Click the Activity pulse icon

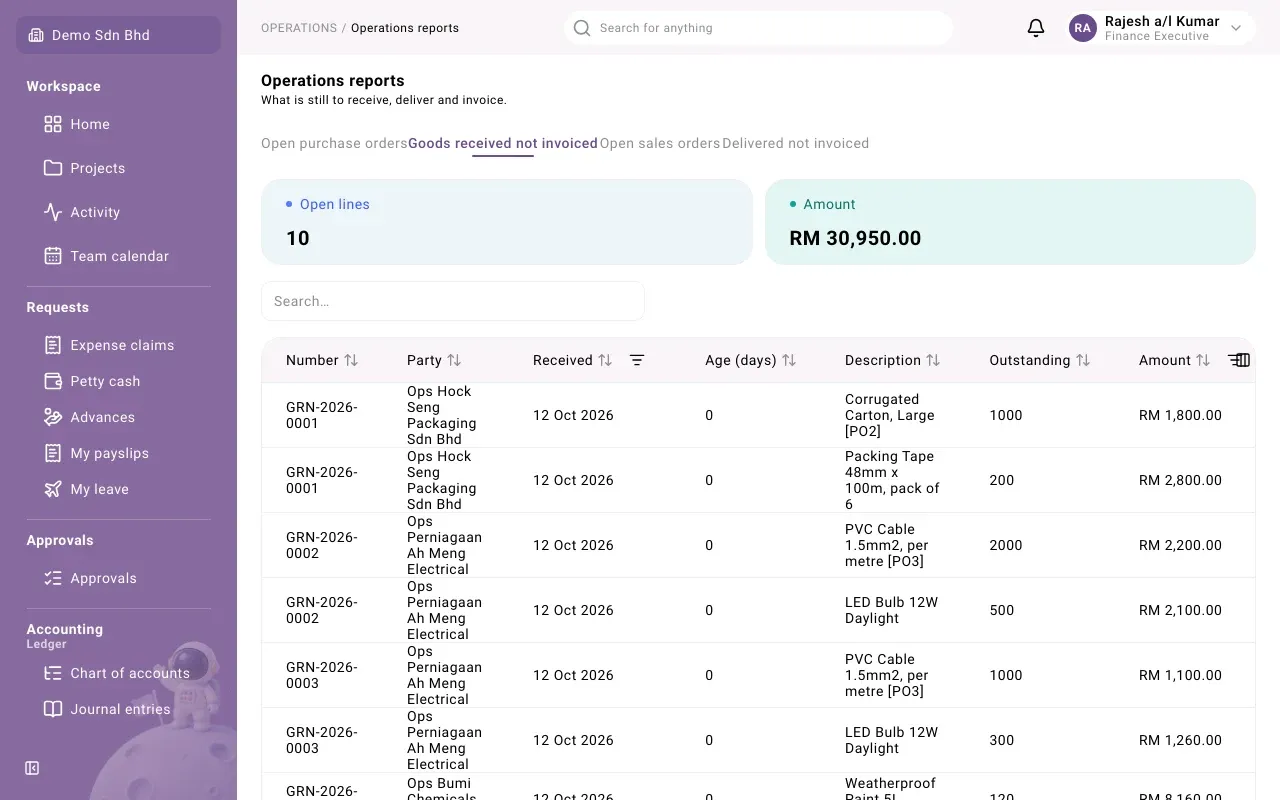(x=53, y=212)
